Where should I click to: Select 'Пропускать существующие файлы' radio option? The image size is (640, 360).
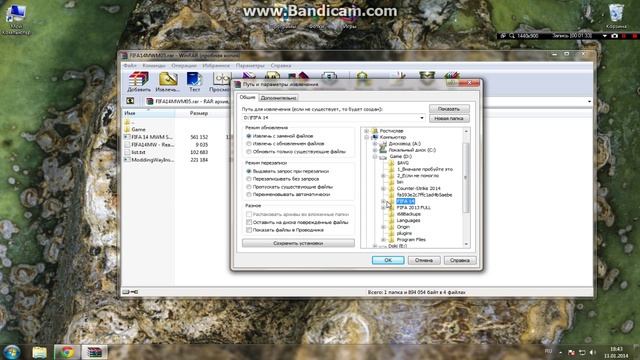249,187
